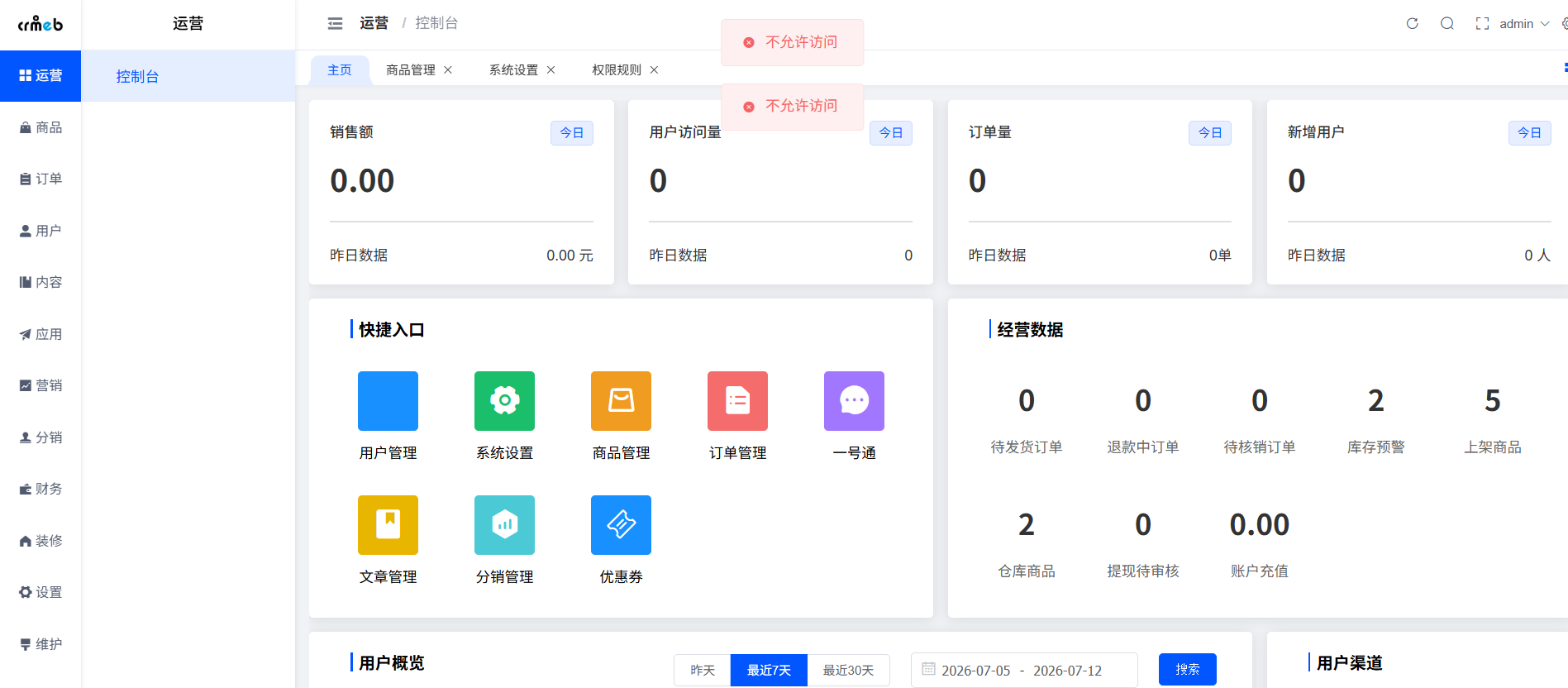Click the refresh icon in top bar

tap(1413, 23)
